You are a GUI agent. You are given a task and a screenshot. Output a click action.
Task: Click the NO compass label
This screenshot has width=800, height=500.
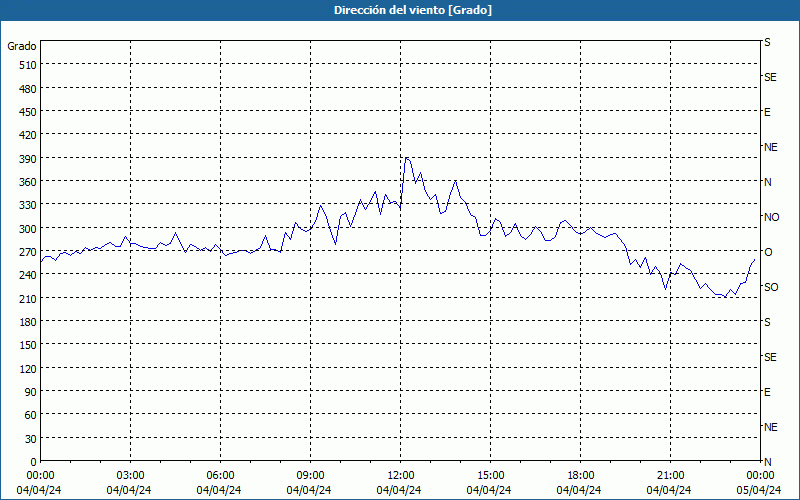pos(771,217)
